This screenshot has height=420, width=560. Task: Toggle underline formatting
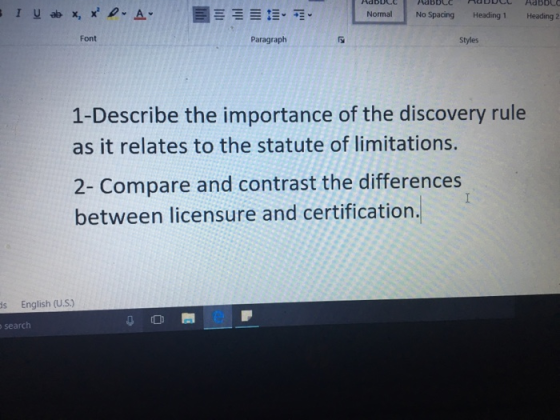tap(36, 14)
